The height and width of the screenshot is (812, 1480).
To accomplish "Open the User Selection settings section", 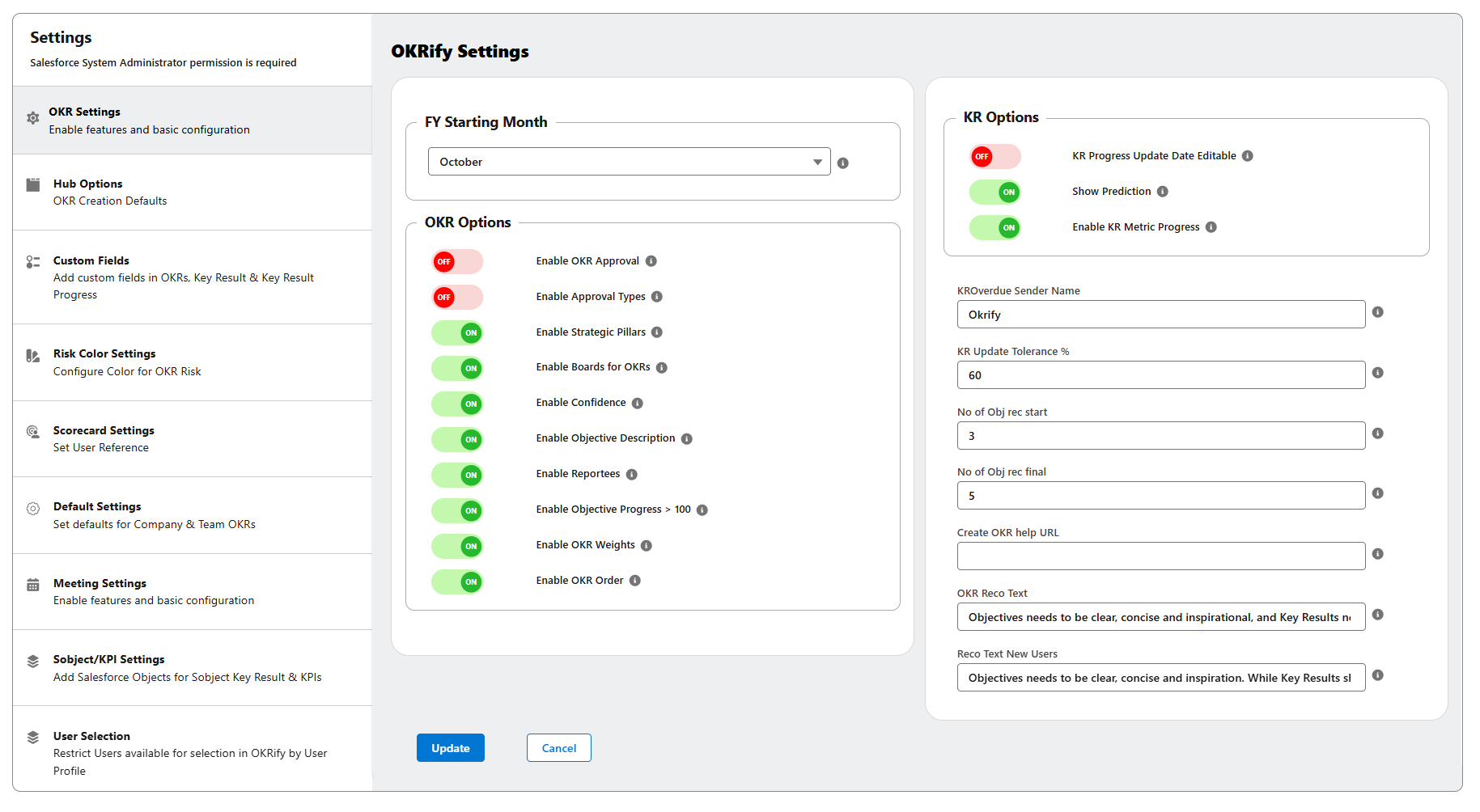I will pos(91,736).
